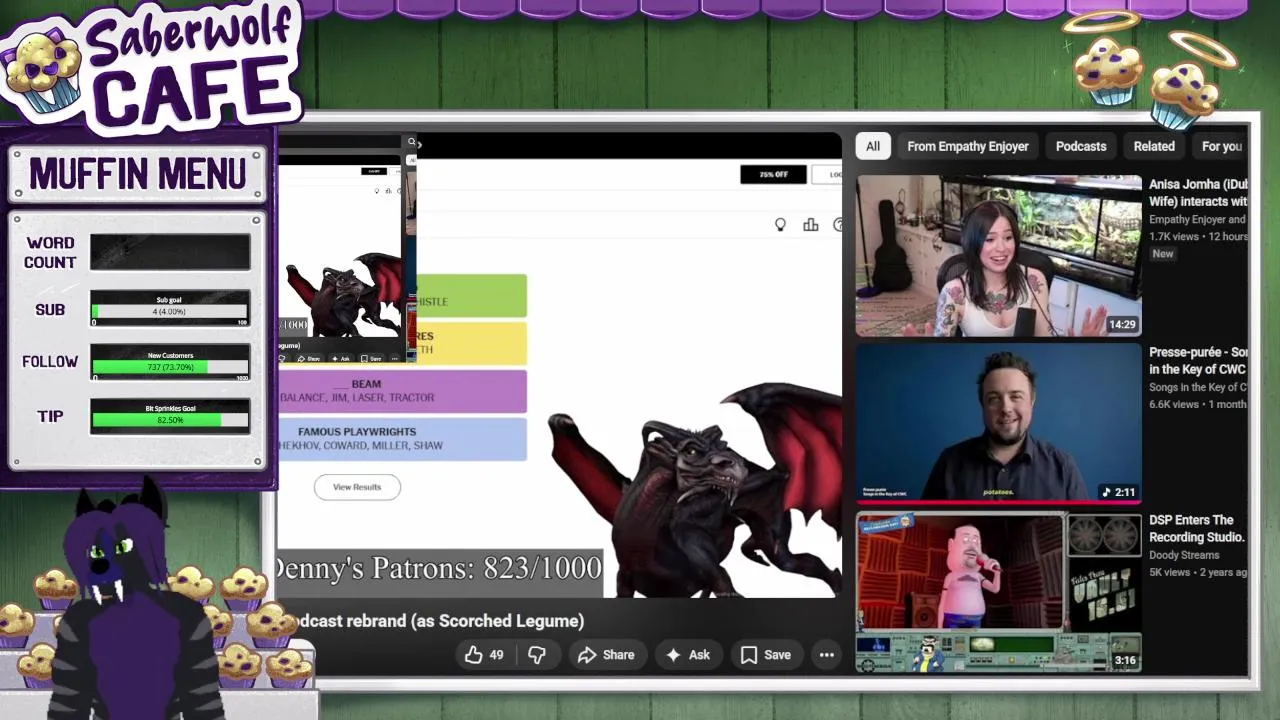The image size is (1280, 720).
Task: Click the DSP Enters The Recording Studio title
Action: coord(1196,528)
